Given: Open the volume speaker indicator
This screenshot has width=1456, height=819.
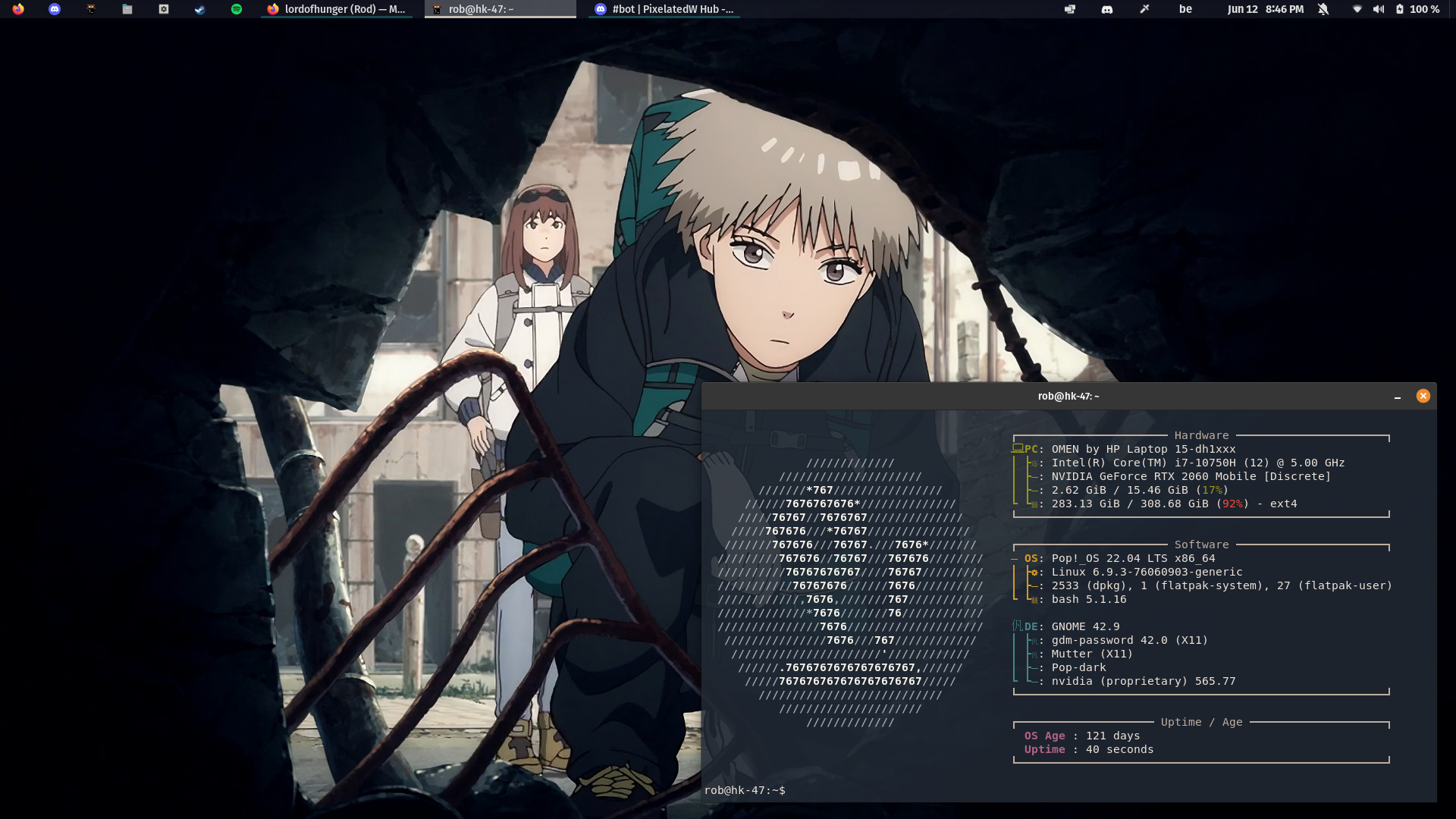Looking at the screenshot, I should 1379,9.
